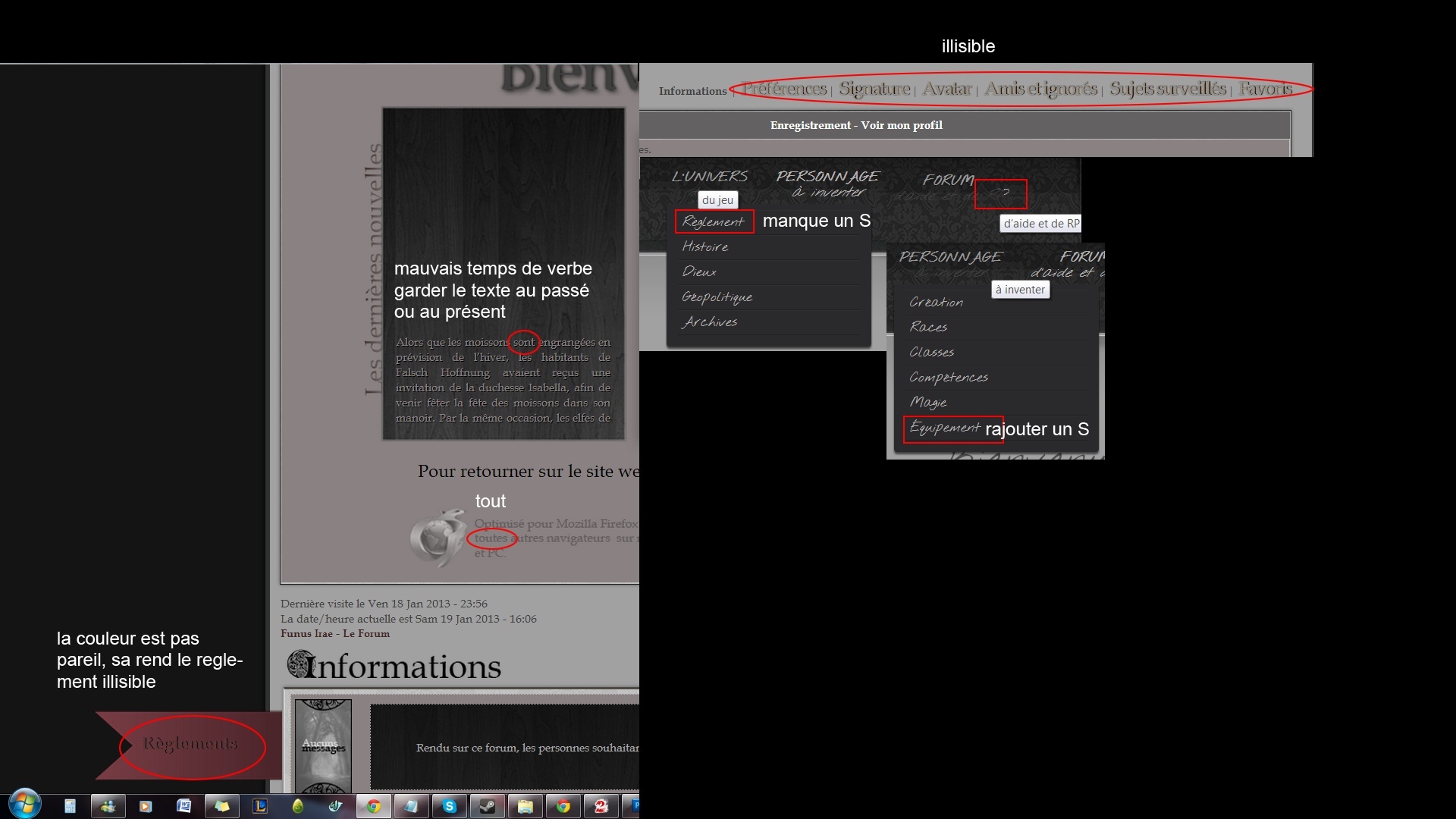Select Dieux in the L'UNIVERS submenu
This screenshot has height=819, width=1456.
[x=699, y=271]
